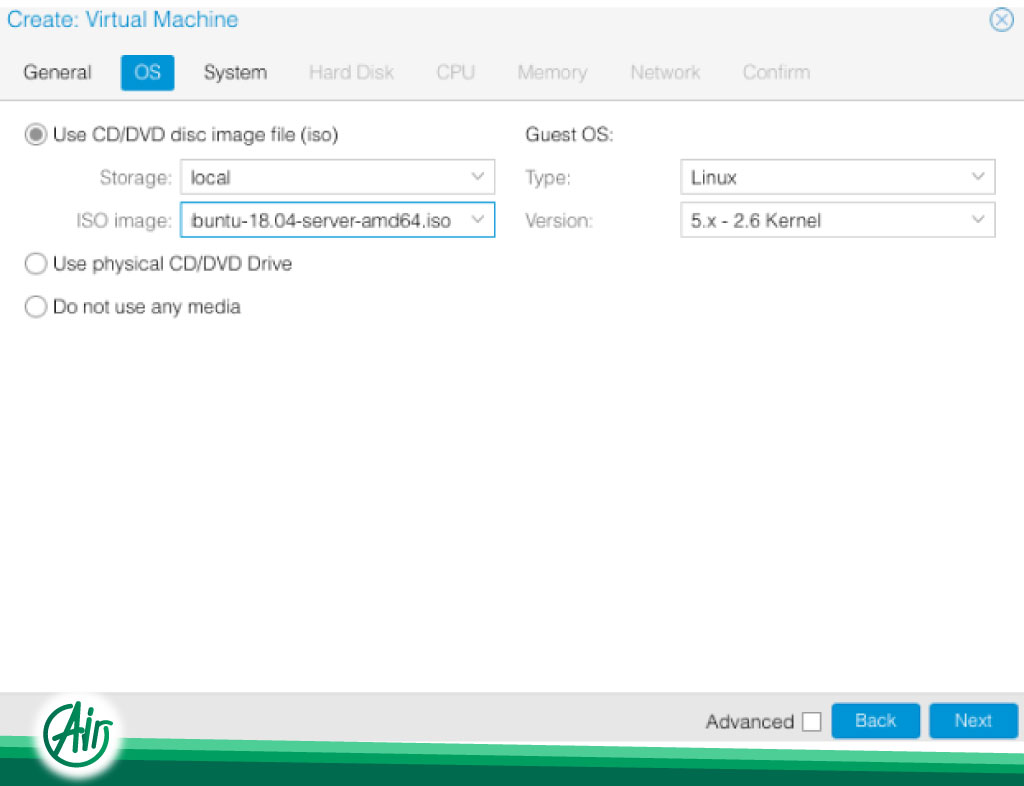The image size is (1024, 786).
Task: Go to the Hard Disk tab
Action: [x=351, y=72]
